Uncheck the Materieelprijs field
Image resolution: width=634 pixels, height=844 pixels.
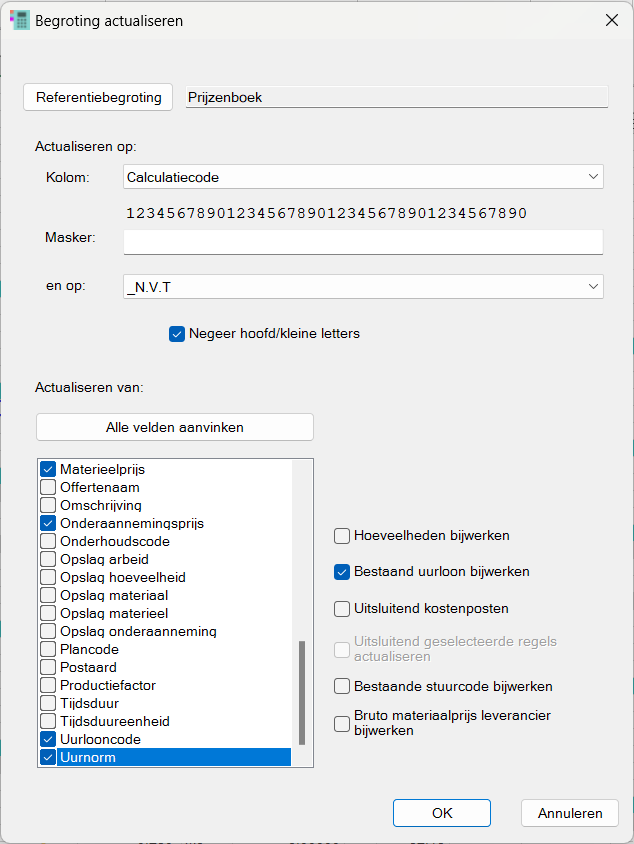click(x=48, y=469)
